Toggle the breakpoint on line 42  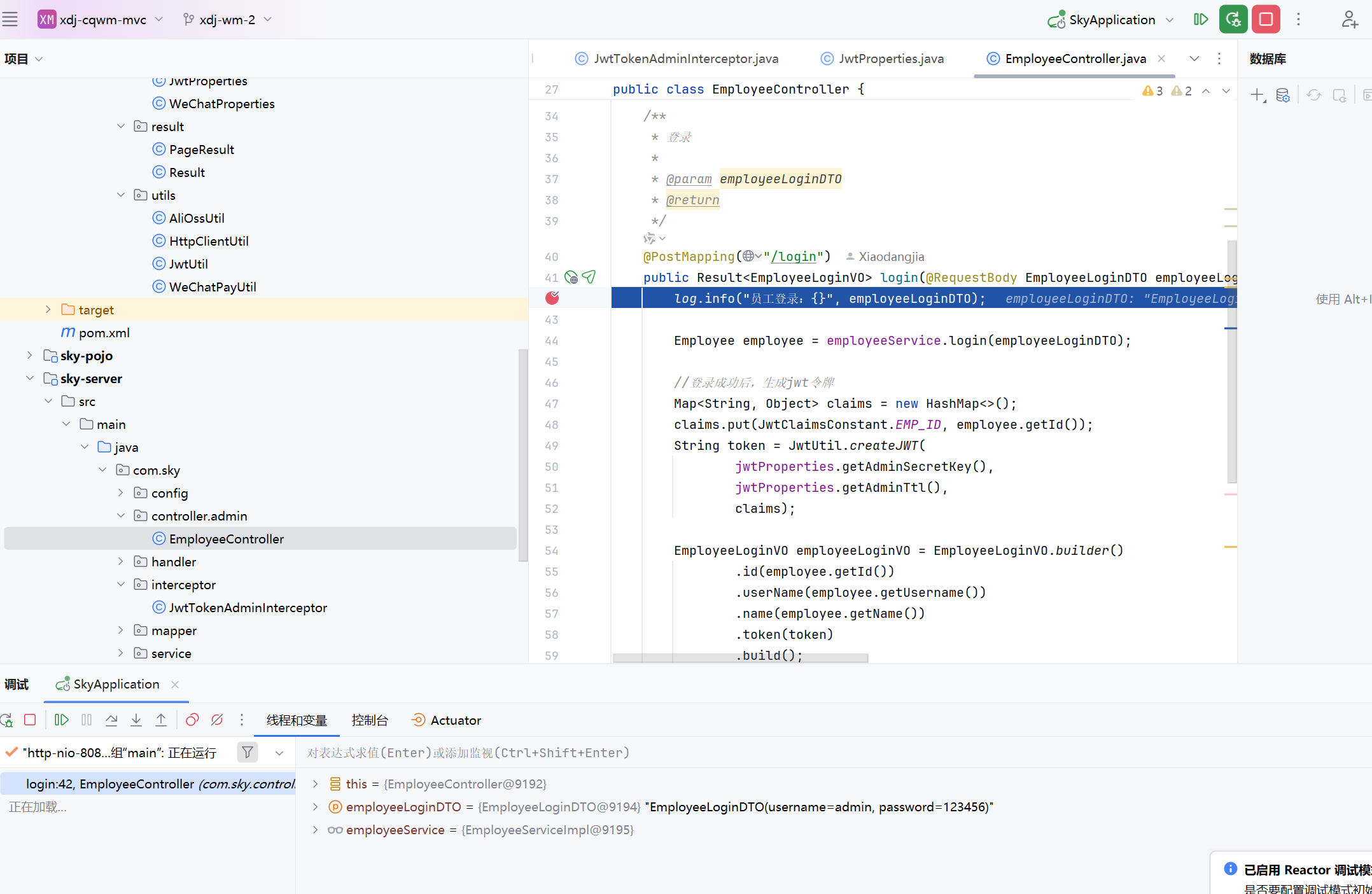(552, 298)
